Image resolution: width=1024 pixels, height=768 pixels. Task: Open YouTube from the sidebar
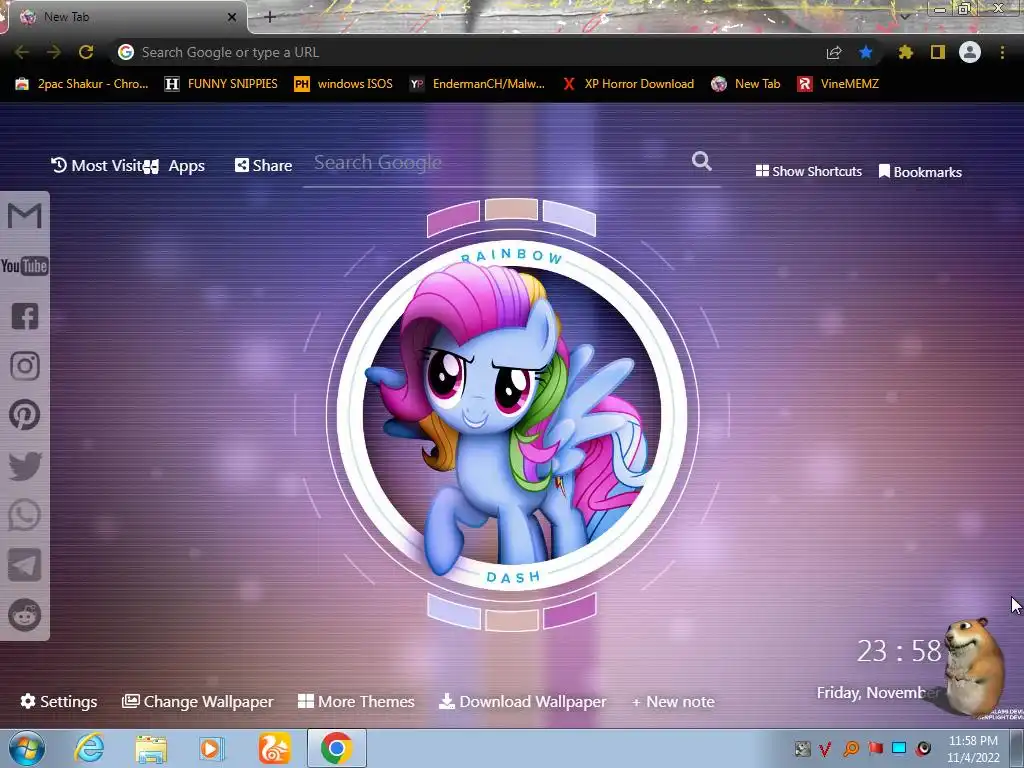[x=25, y=266]
